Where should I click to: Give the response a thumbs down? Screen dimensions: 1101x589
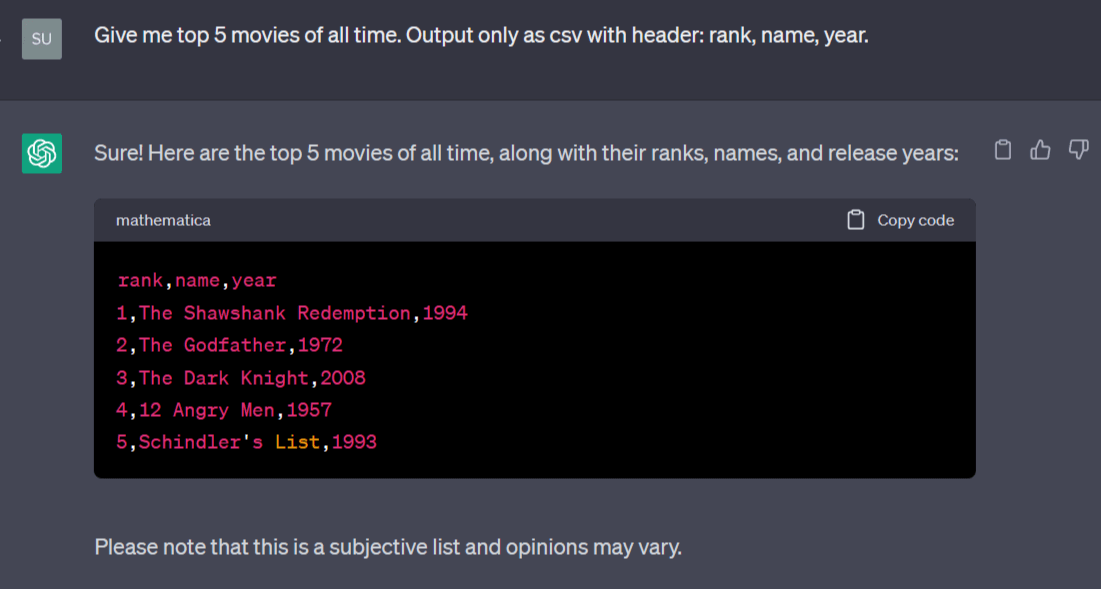1078,150
